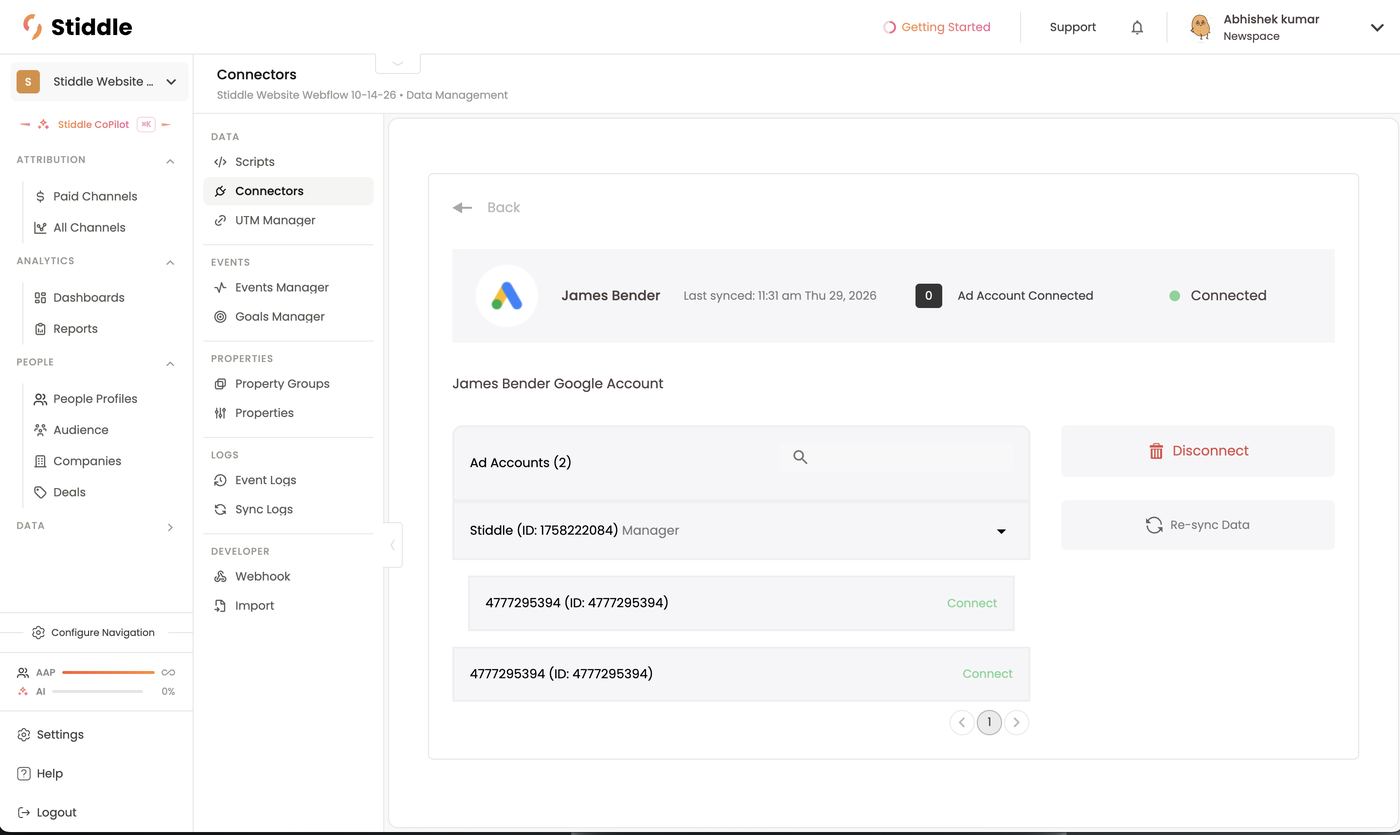Image resolution: width=1400 pixels, height=835 pixels.
Task: Select People Profiles menu item
Action: (95, 399)
